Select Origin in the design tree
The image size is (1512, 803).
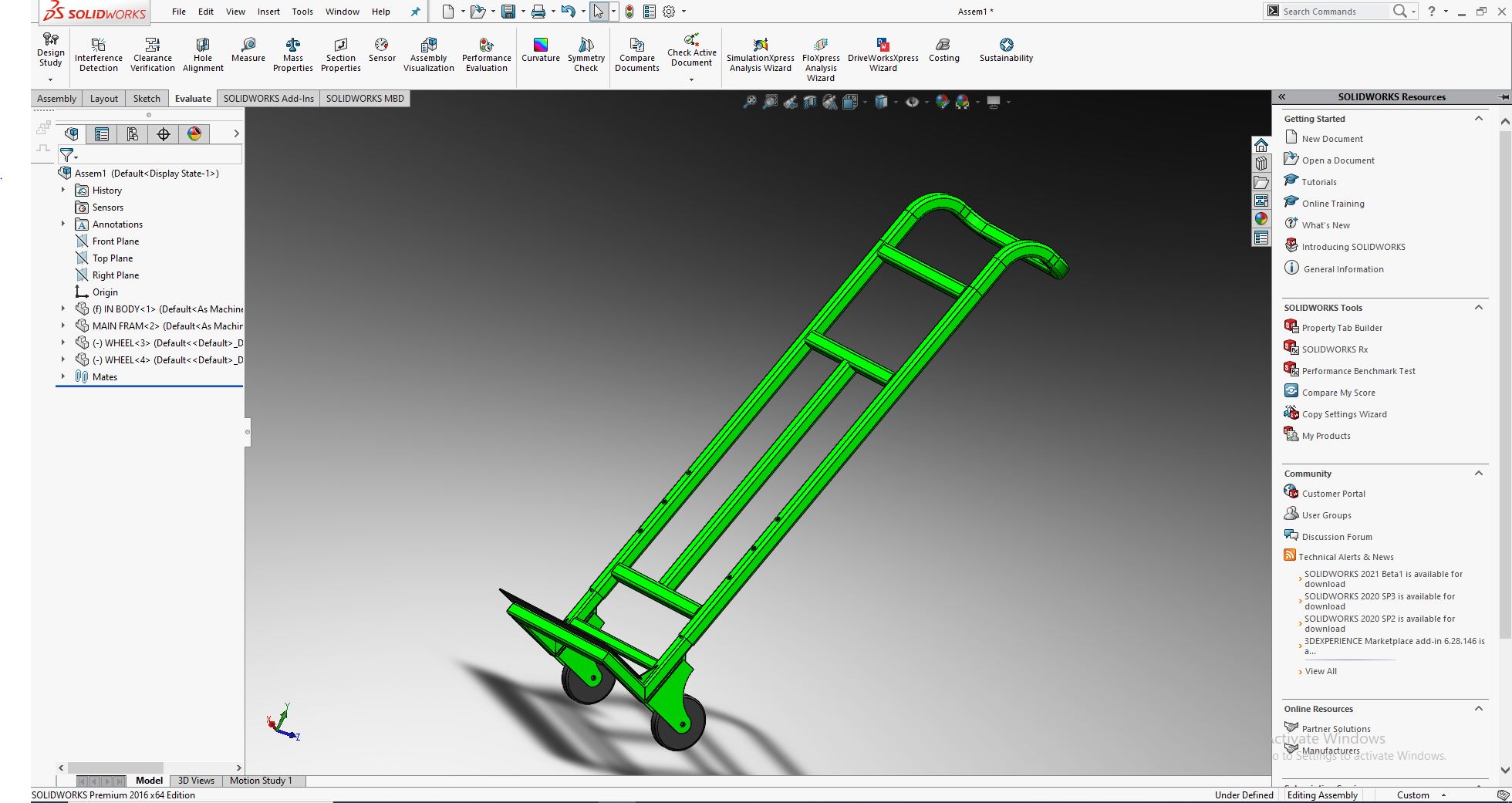click(105, 292)
